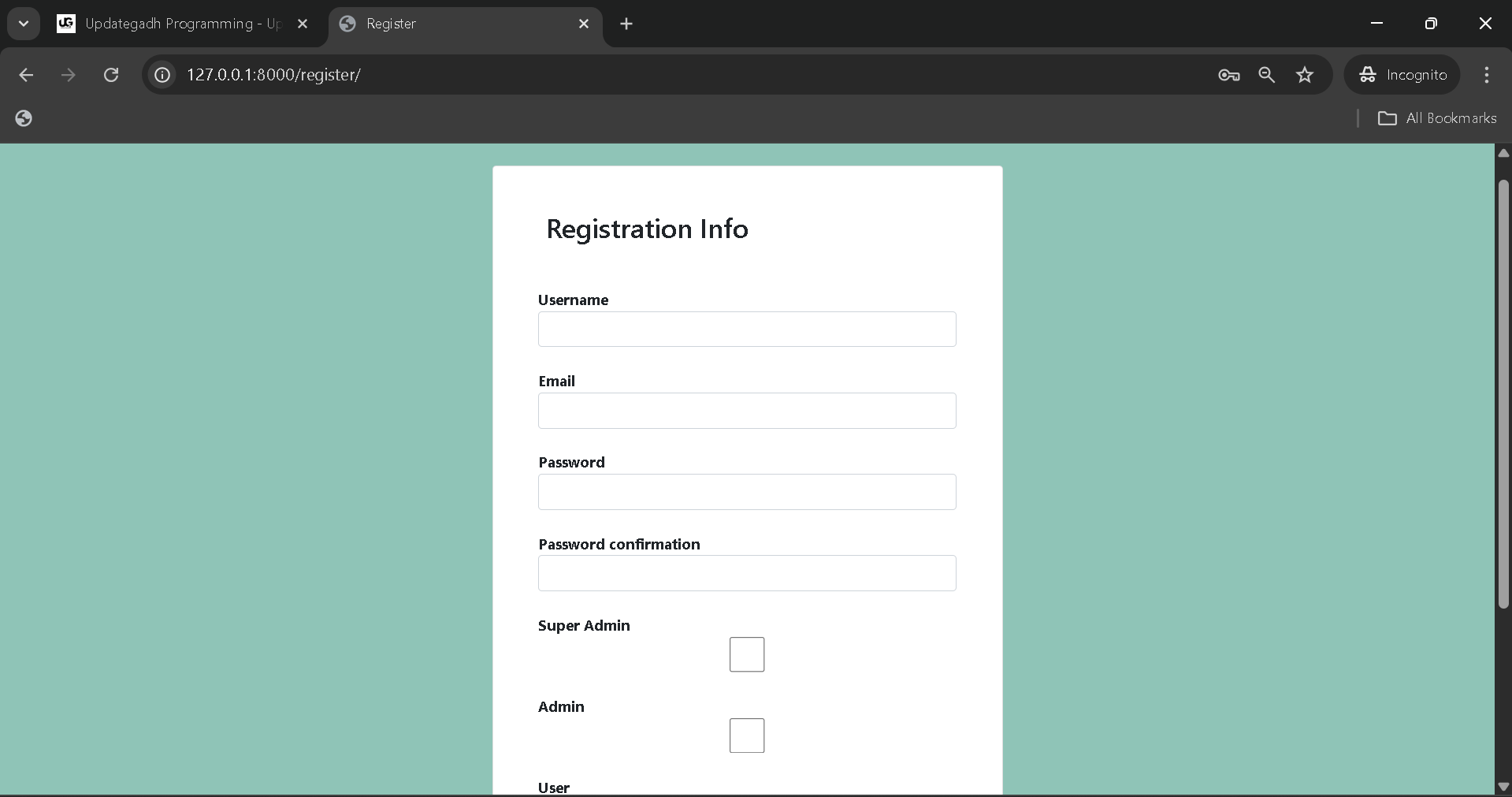Close the Updategadh Programming tab

(303, 24)
